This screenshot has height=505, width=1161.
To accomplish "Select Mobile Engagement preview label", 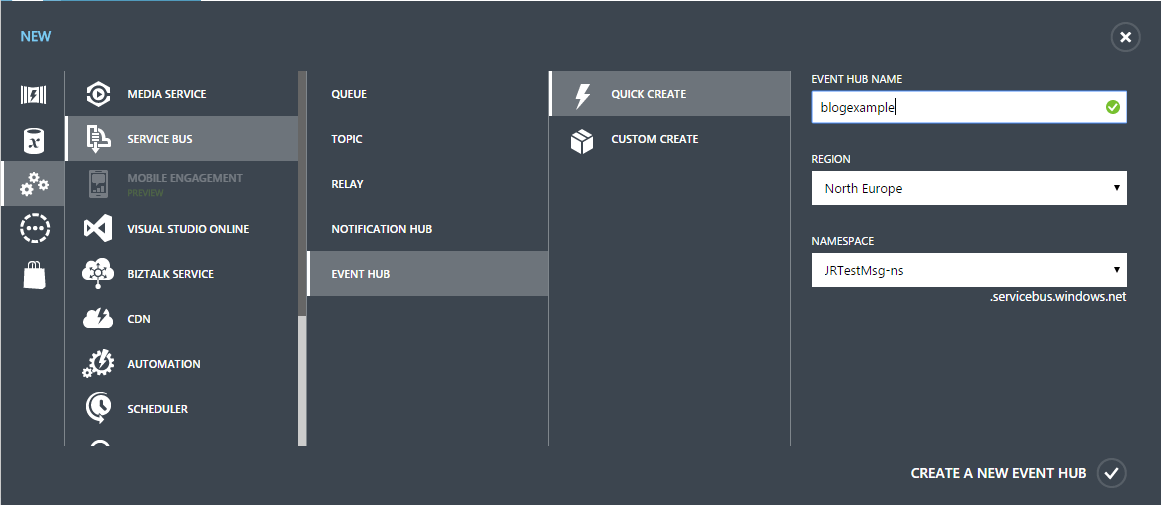I will 185,184.
